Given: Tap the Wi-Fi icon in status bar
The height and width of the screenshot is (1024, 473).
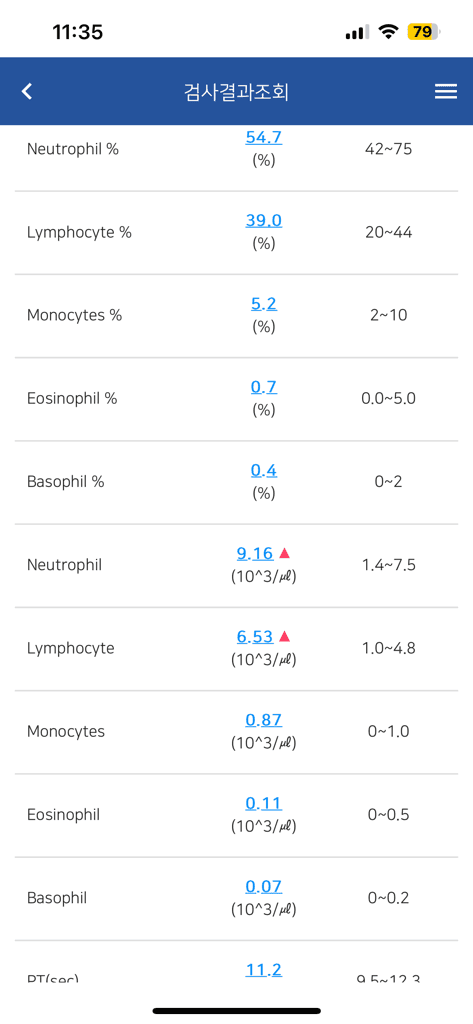Looking at the screenshot, I should tap(389, 31).
